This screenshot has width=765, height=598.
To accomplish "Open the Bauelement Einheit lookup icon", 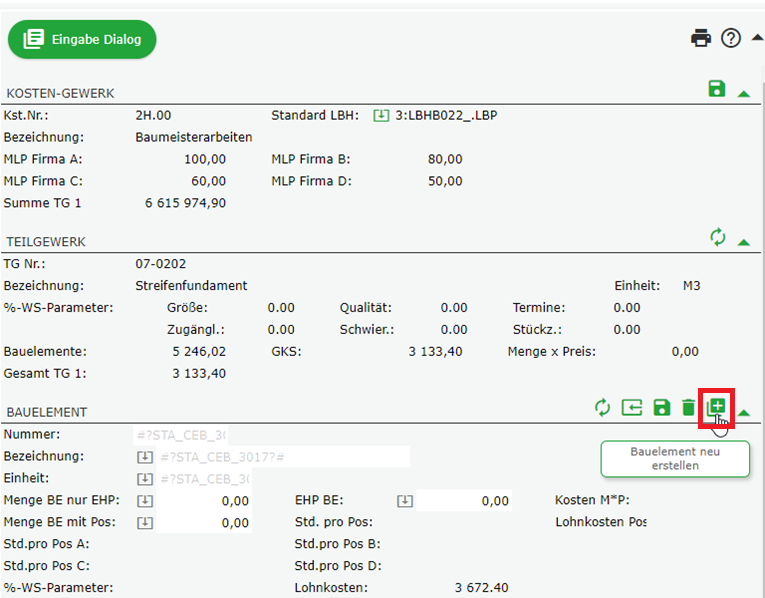I will pyautogui.click(x=144, y=479).
